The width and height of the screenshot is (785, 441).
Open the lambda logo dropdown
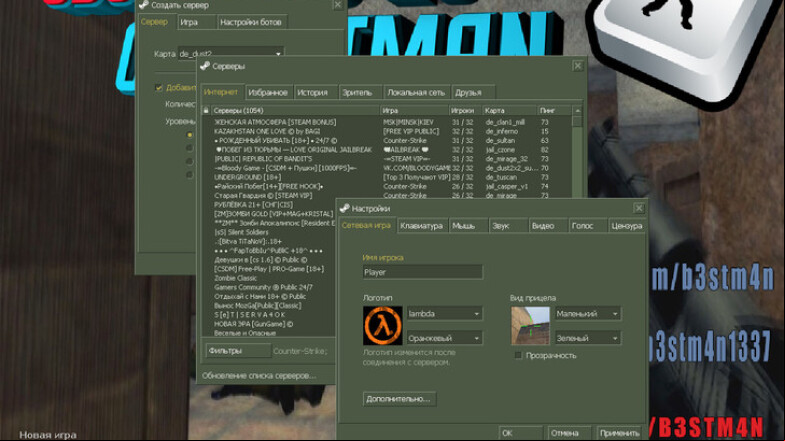click(x=444, y=314)
